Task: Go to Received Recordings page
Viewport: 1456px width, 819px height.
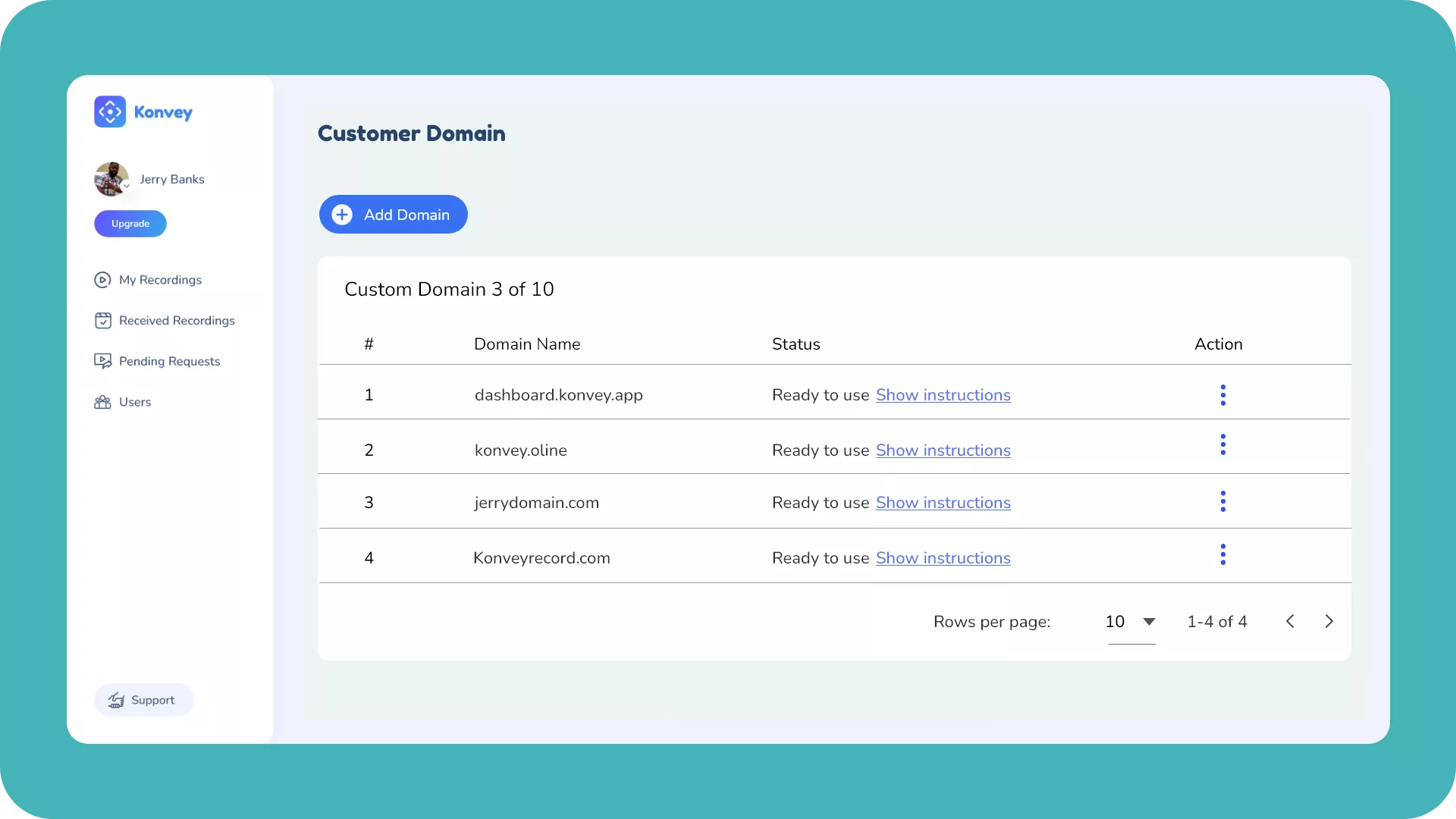Action: pos(176,321)
